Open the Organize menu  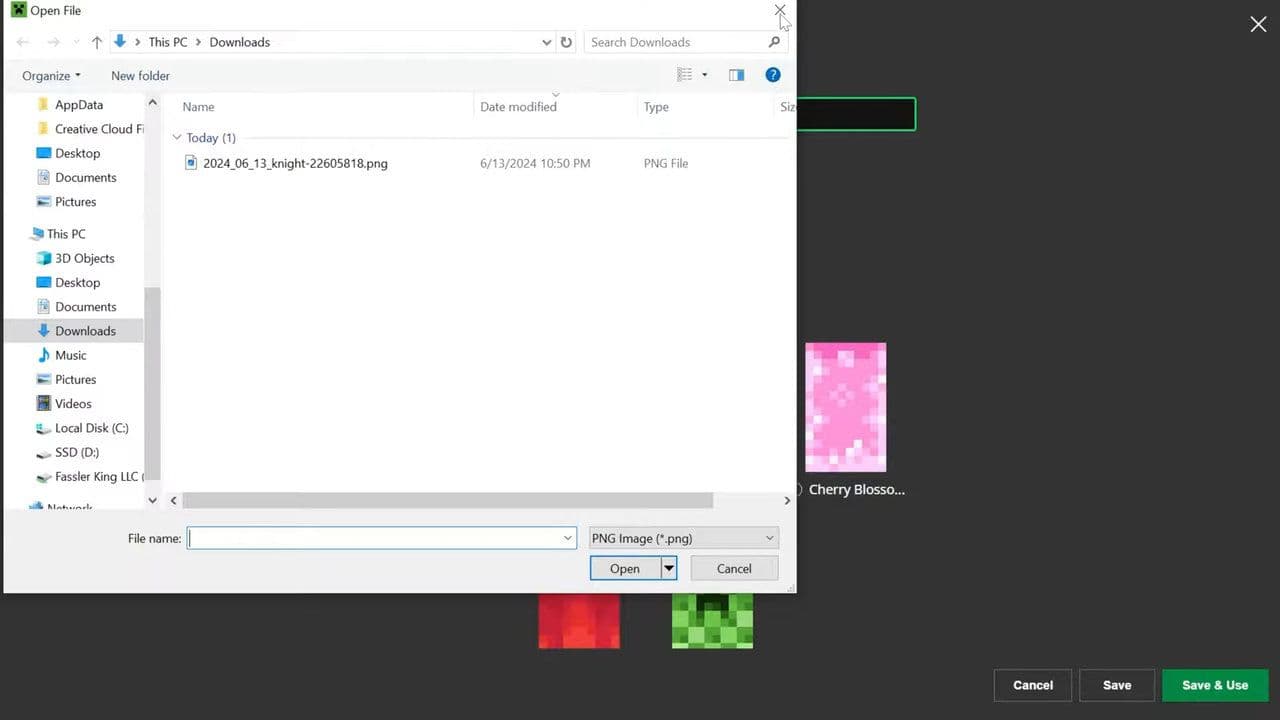click(x=51, y=76)
